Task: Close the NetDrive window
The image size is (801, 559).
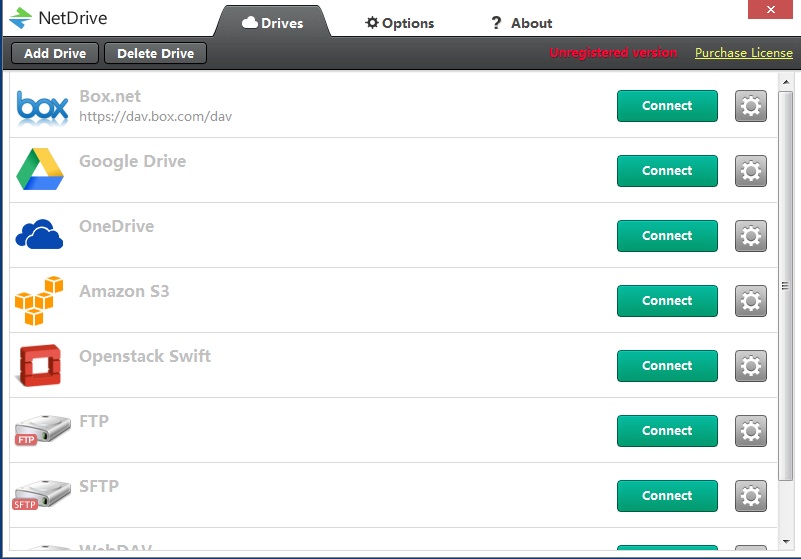Action: [x=770, y=9]
